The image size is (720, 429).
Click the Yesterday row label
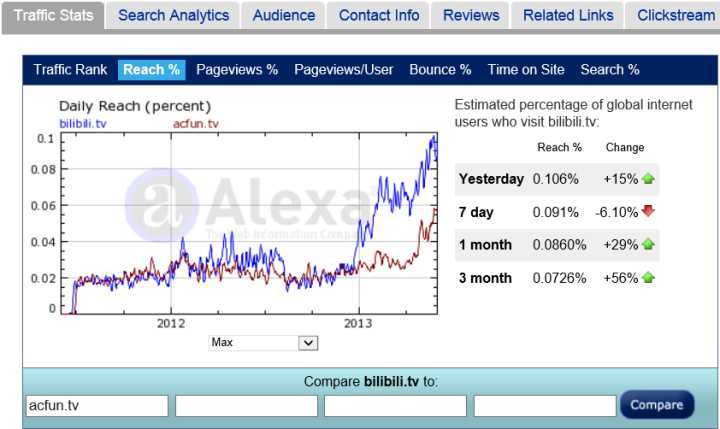click(491, 179)
